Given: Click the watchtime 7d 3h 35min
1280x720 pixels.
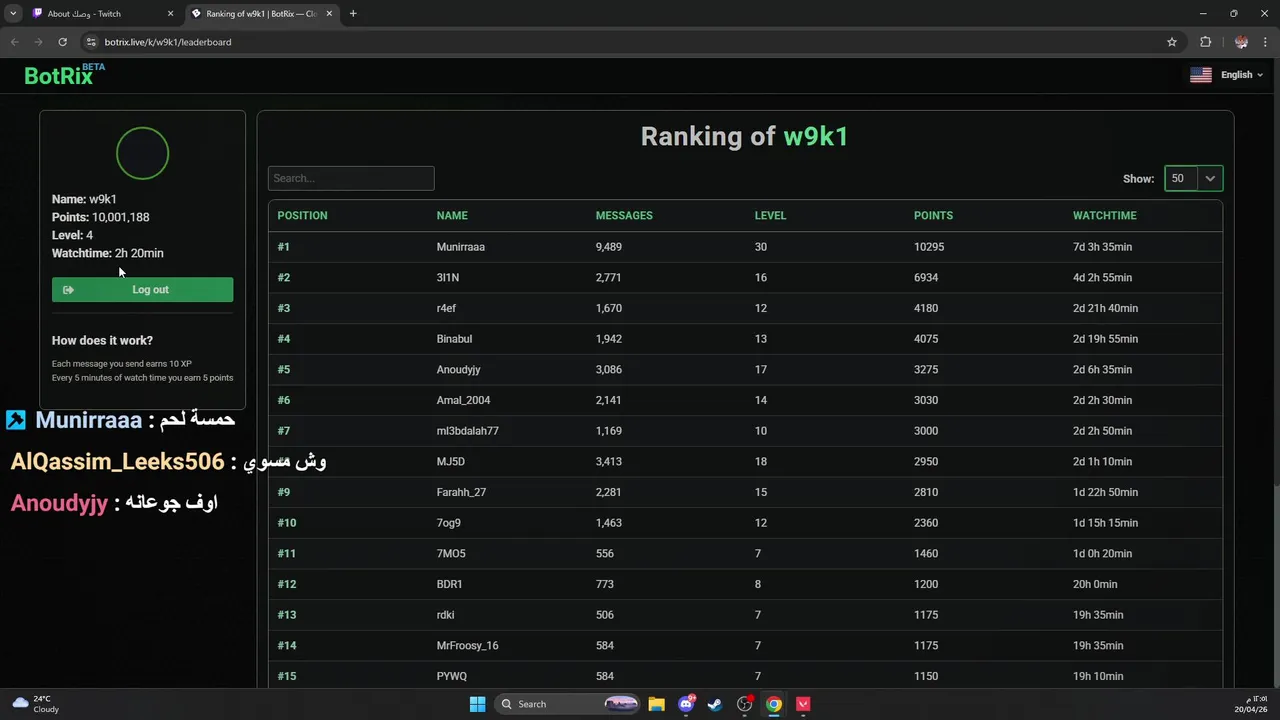Looking at the screenshot, I should click(x=1103, y=247).
